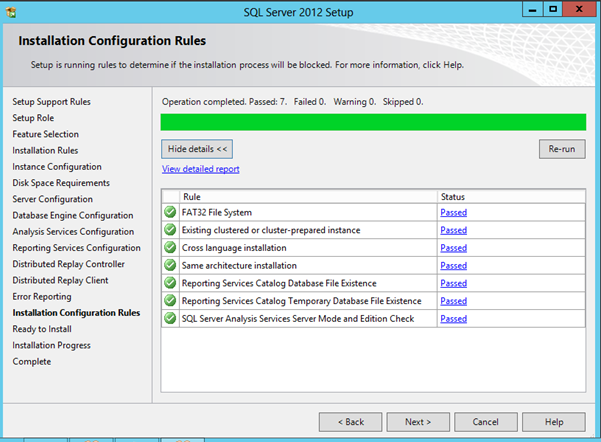The height and width of the screenshot is (442, 601).
Task: Click check icon for Reporting Services Catalog Database File Existence
Action: [170, 283]
